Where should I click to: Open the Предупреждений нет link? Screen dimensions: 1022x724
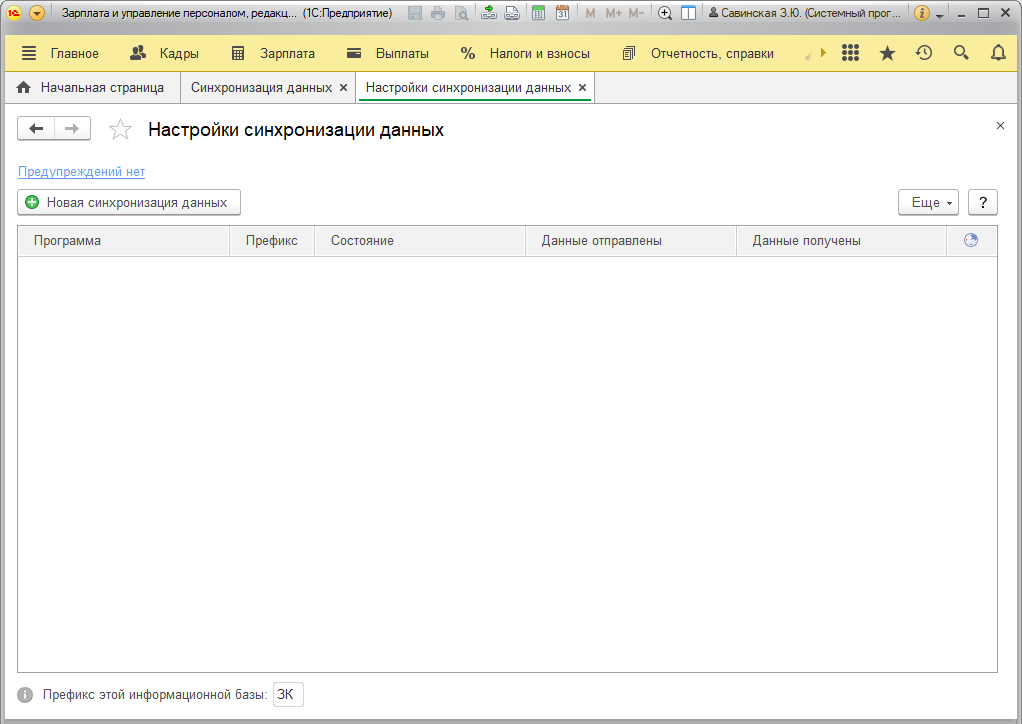81,171
